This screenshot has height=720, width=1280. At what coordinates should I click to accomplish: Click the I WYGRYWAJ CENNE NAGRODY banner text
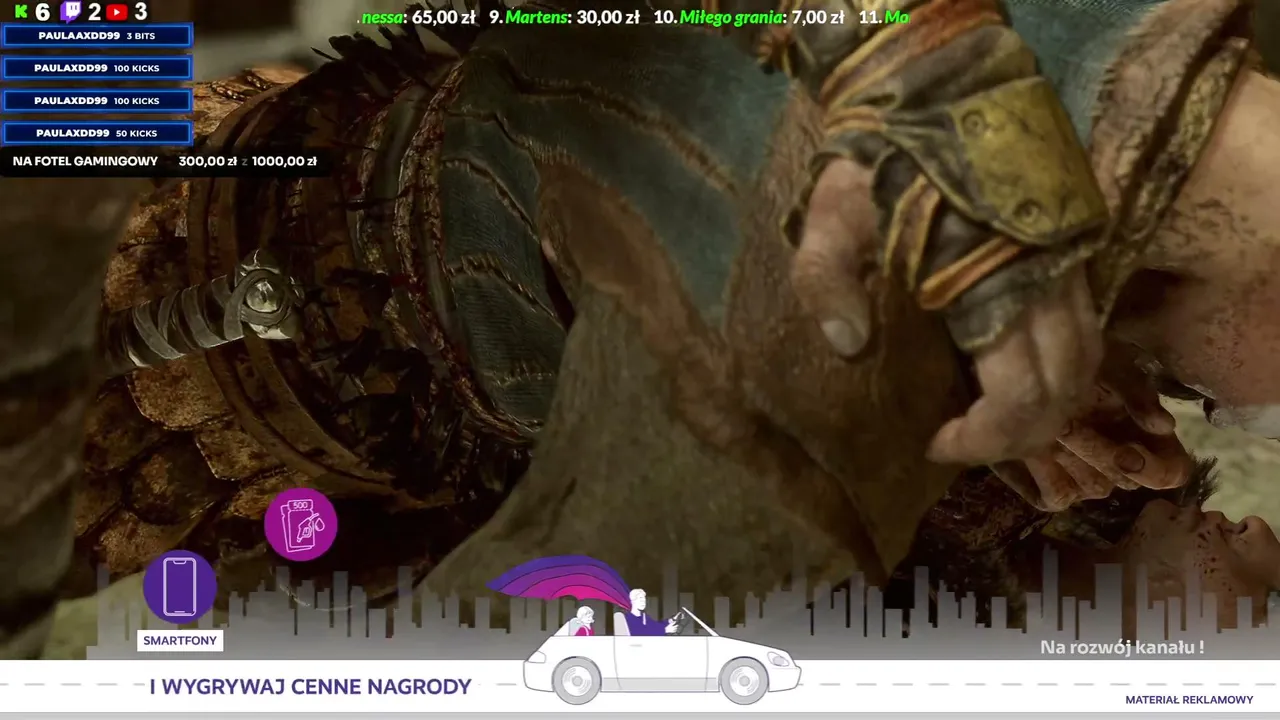coord(310,687)
